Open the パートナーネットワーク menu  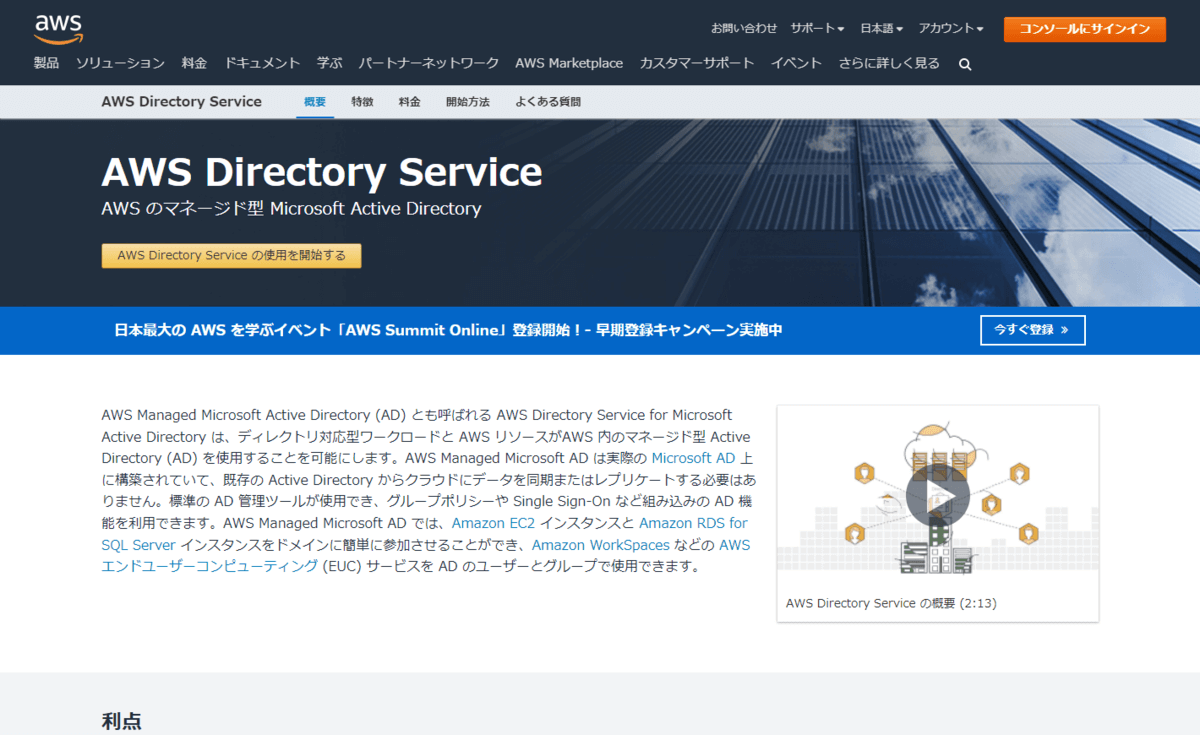tap(428, 63)
